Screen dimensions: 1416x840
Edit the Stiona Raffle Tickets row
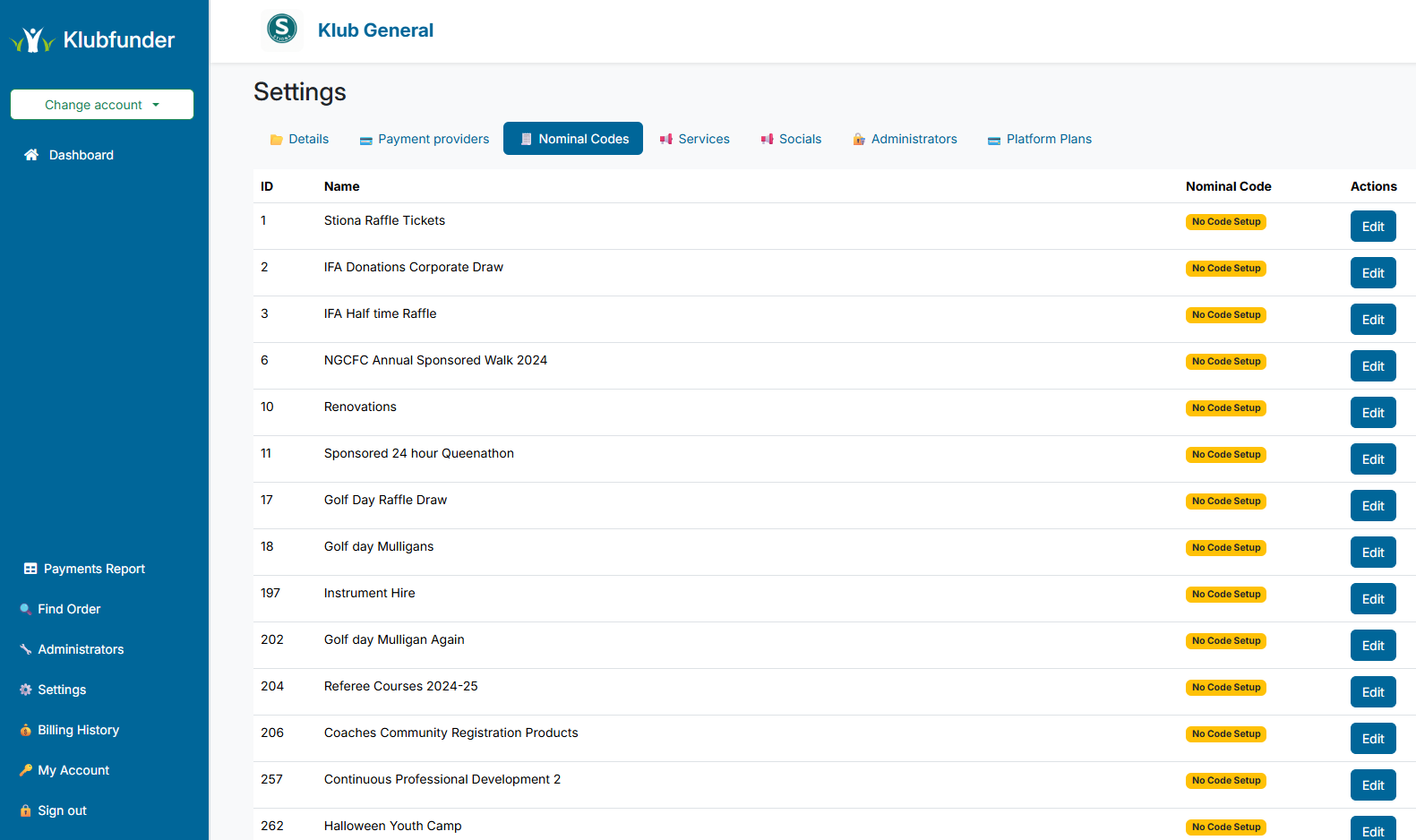(1372, 227)
